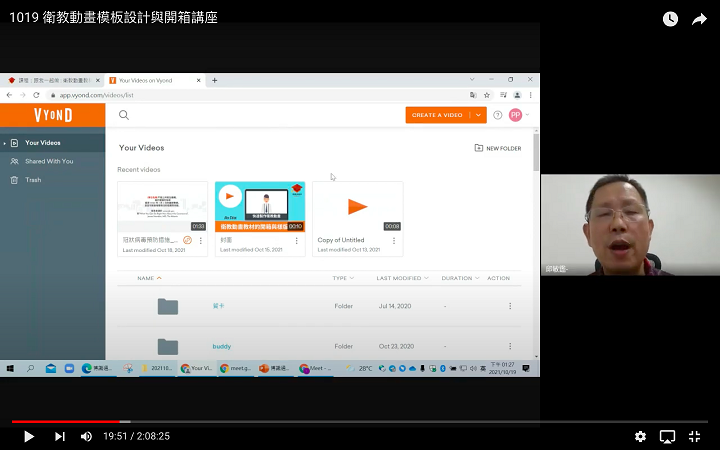Open the 01:33 coronavirus video thumbnail
This screenshot has width=720, height=450.
pos(163,207)
